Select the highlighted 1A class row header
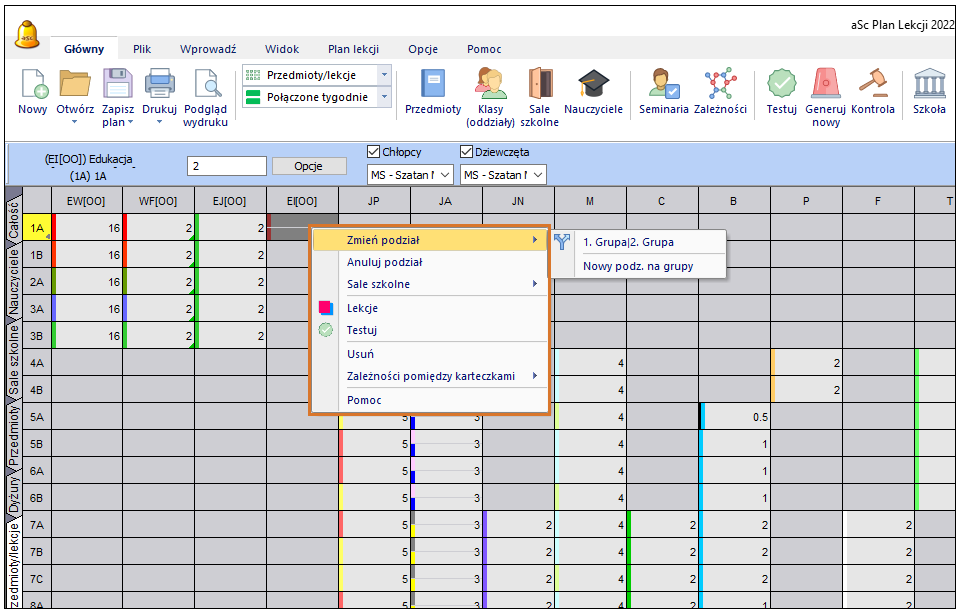962x614 pixels. tap(37, 228)
